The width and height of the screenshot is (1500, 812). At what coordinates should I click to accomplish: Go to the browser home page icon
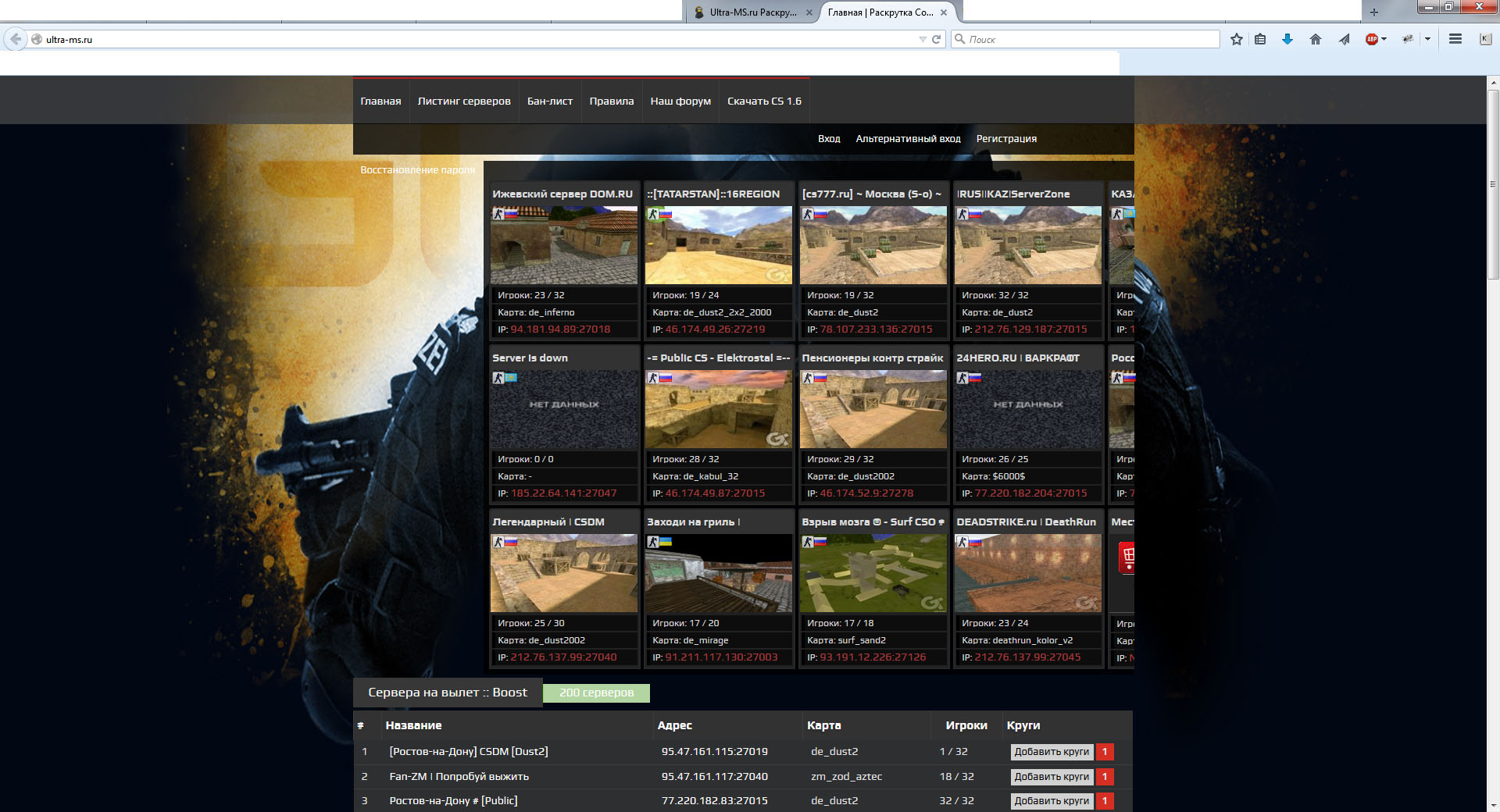coord(1316,39)
